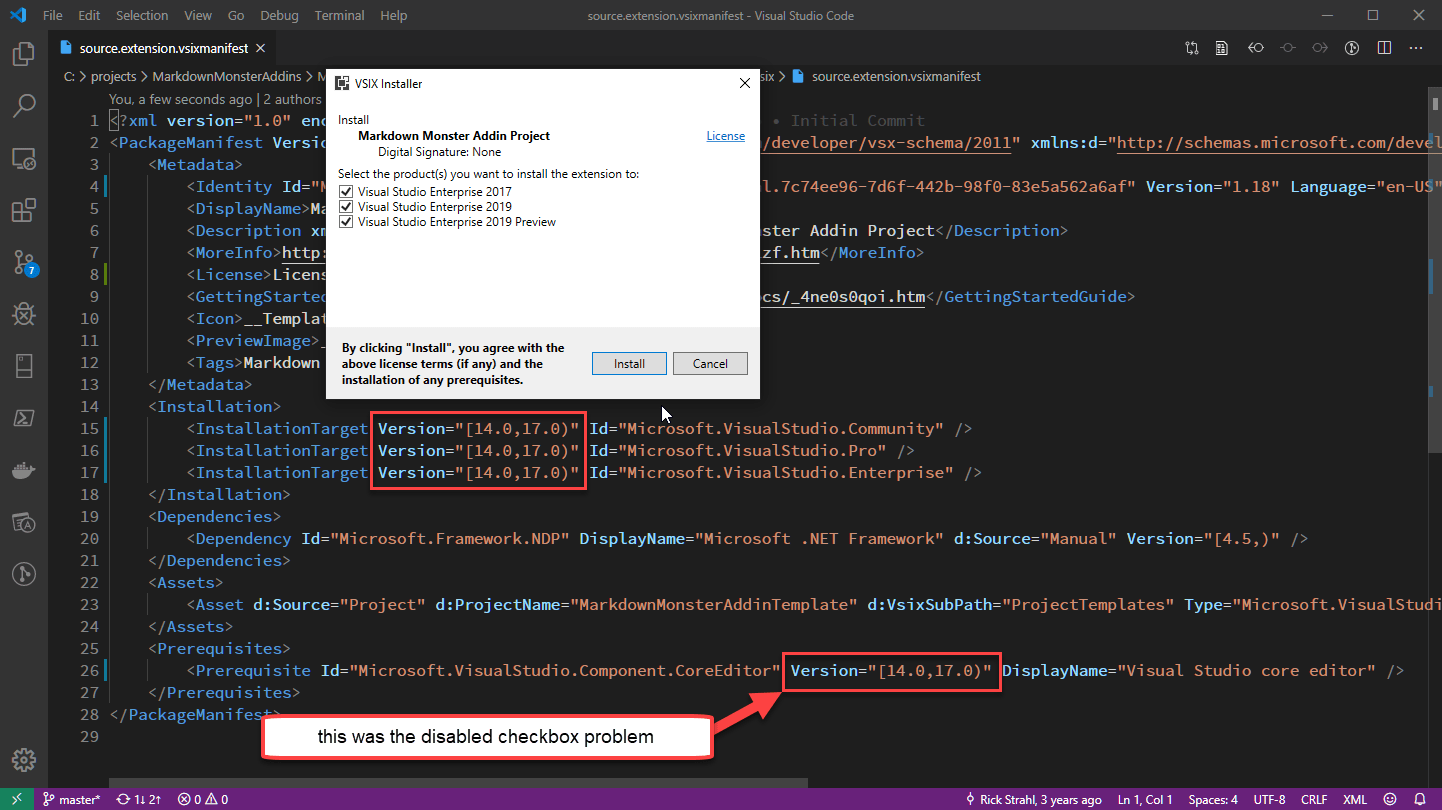Image resolution: width=1442 pixels, height=810 pixels.
Task: Select the source.extension.vsixmanifest editor tab
Action: (162, 47)
